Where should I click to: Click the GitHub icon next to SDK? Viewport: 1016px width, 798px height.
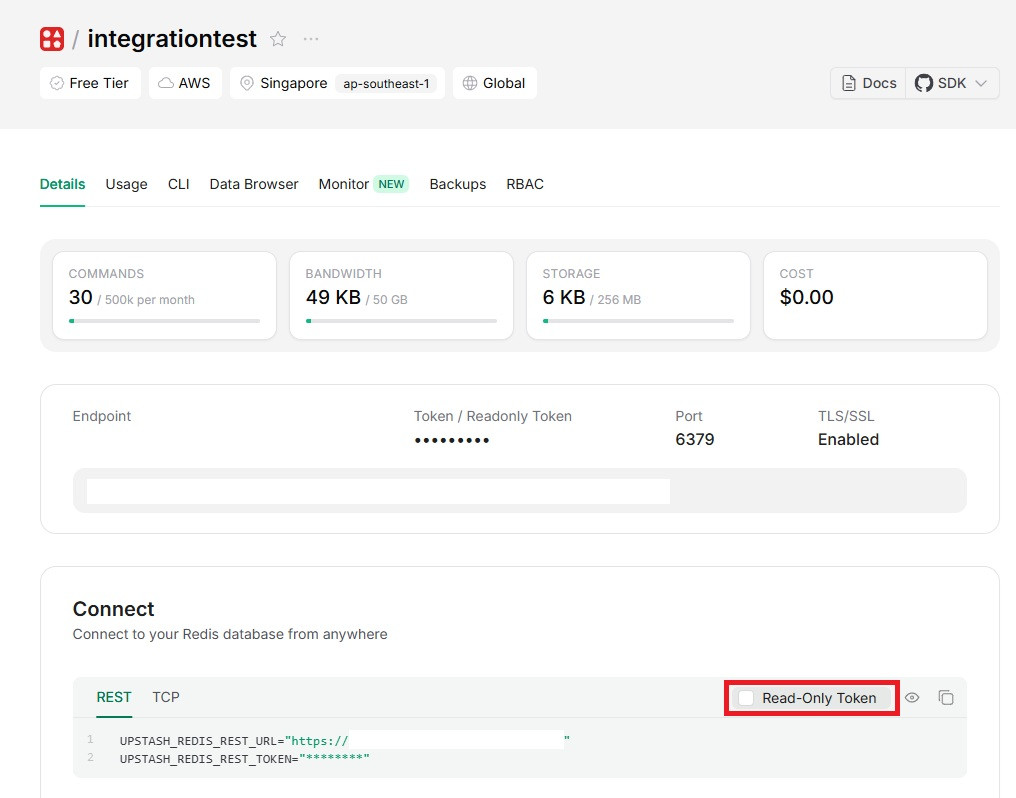click(923, 83)
